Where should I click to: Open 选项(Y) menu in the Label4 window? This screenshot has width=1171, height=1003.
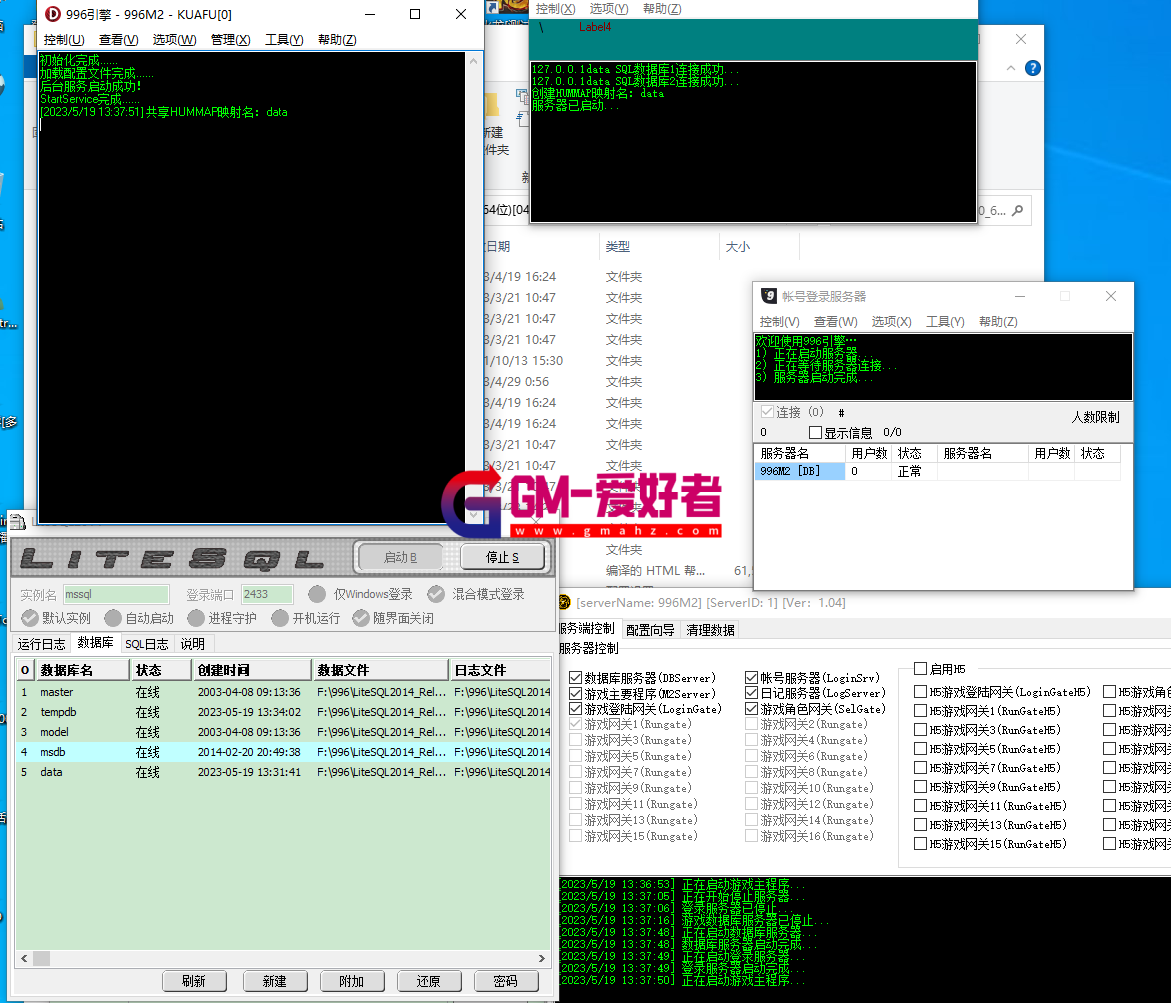coord(609,9)
